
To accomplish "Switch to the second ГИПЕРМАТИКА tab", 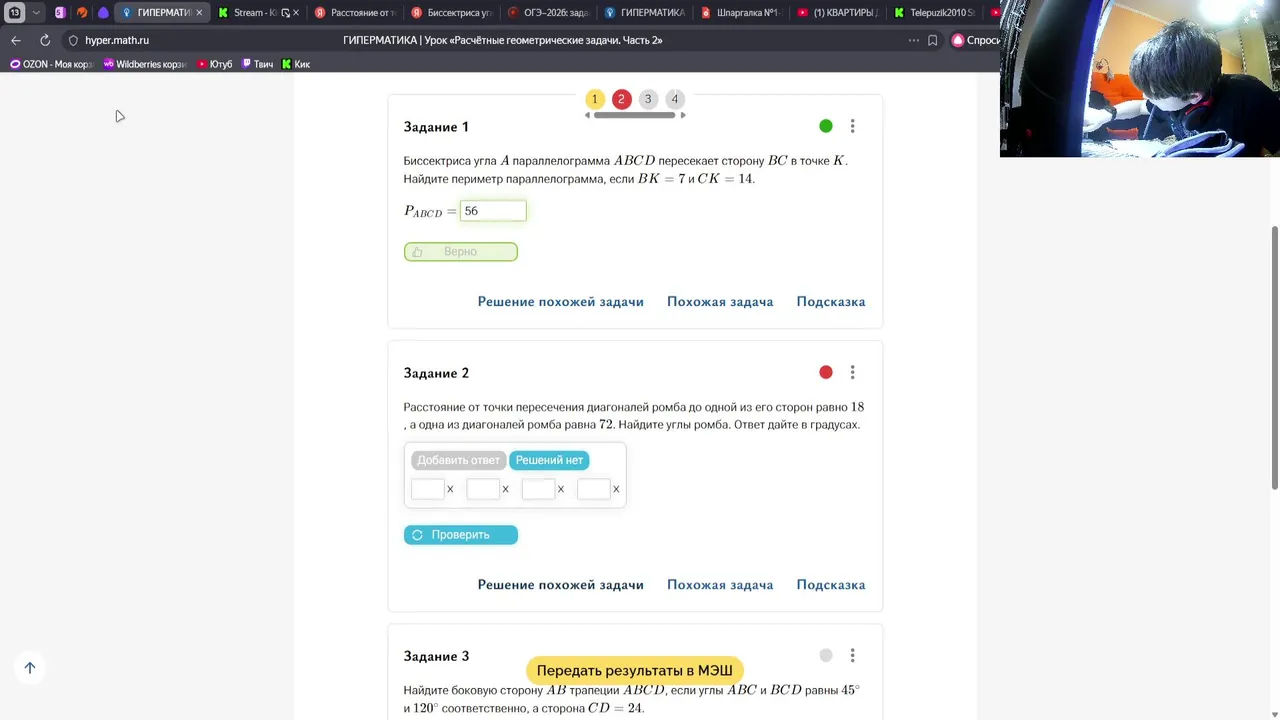I will (645, 13).
